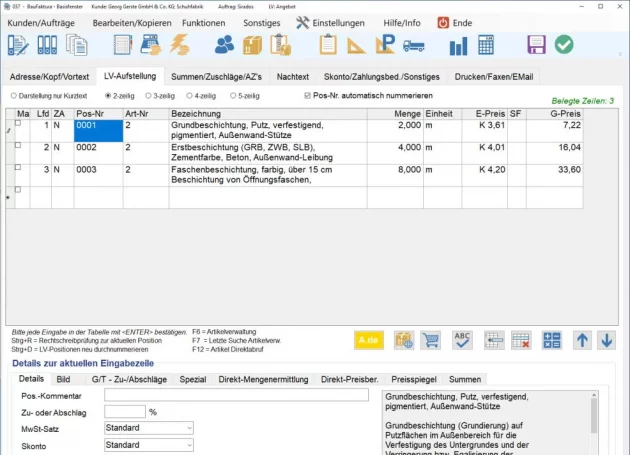Click the Ende menu button
The height and width of the screenshot is (455, 630).
pyautogui.click(x=454, y=22)
